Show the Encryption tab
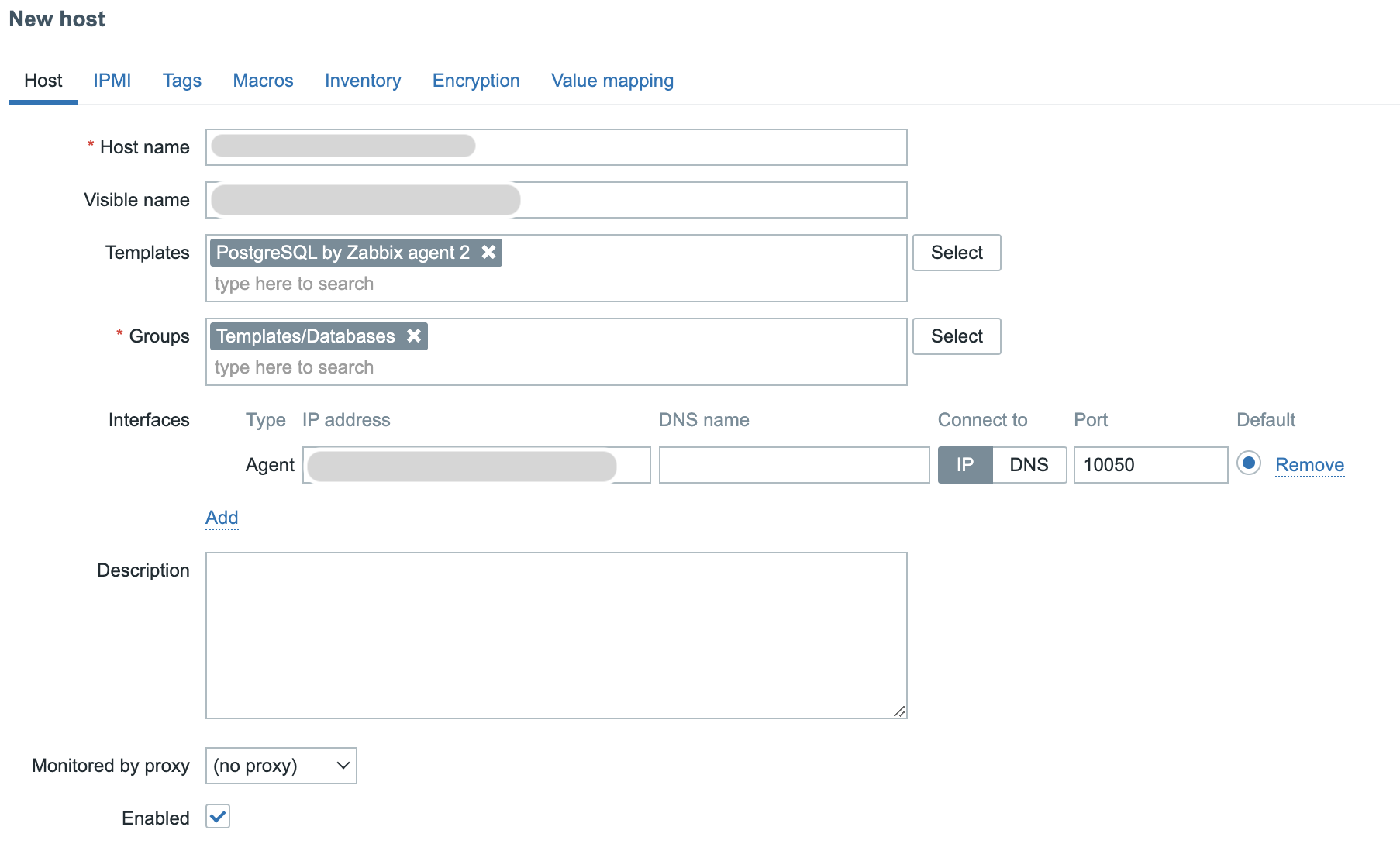Image resolution: width=1400 pixels, height=868 pixels. pyautogui.click(x=476, y=81)
